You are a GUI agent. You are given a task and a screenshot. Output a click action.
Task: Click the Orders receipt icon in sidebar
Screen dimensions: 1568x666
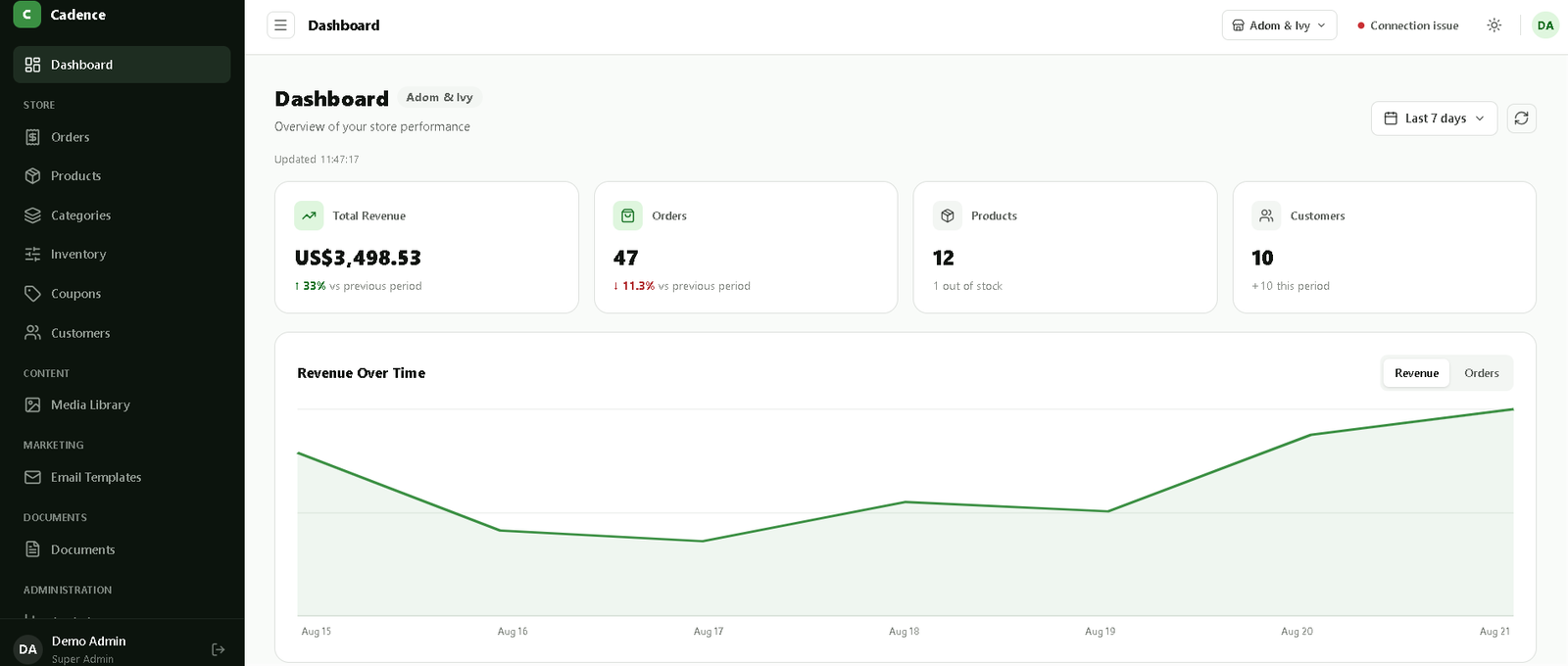[x=32, y=137]
